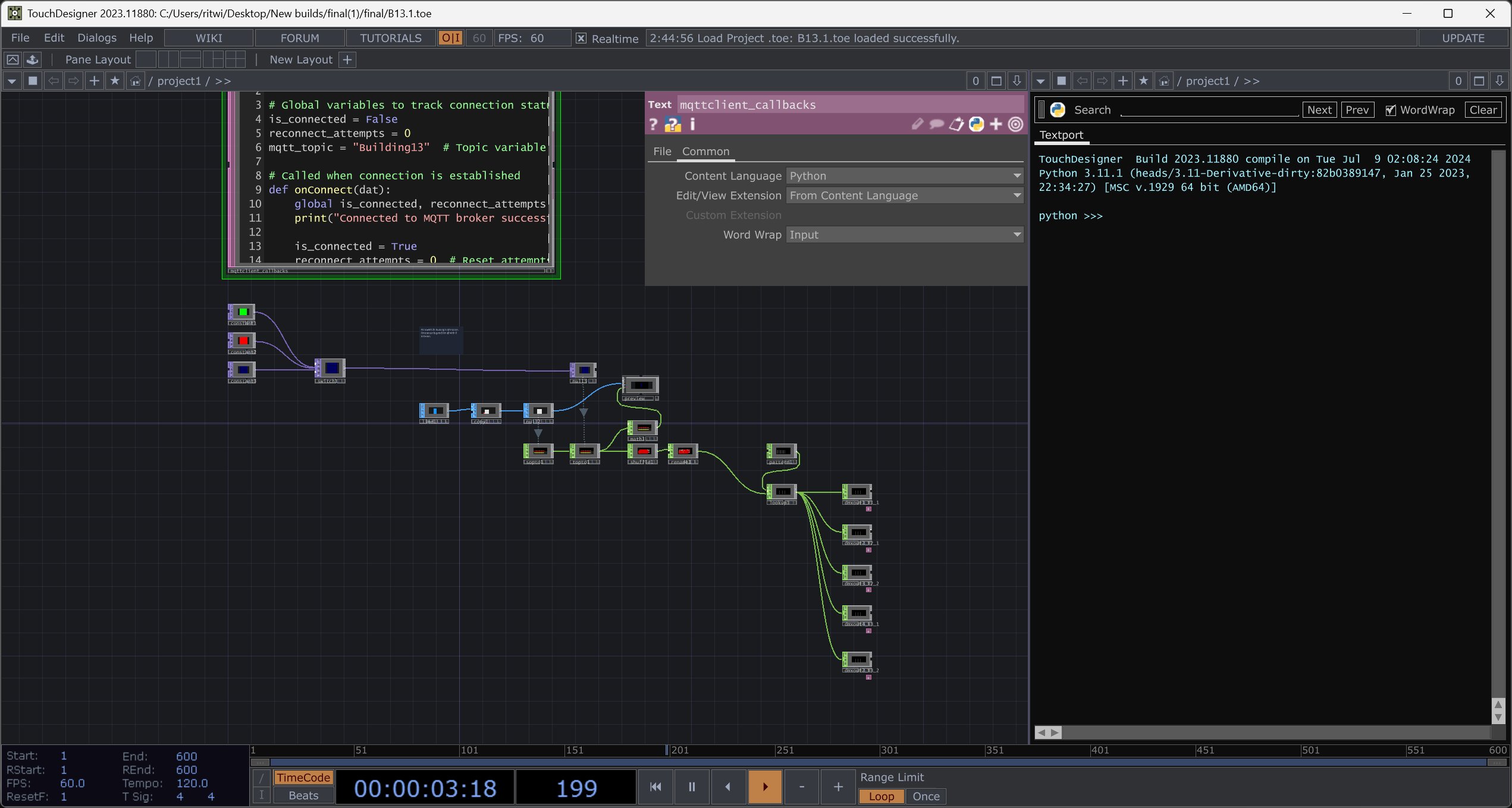This screenshot has width=1512, height=808.
Task: Click down-arrow split icon of left pane
Action: [x=1017, y=81]
